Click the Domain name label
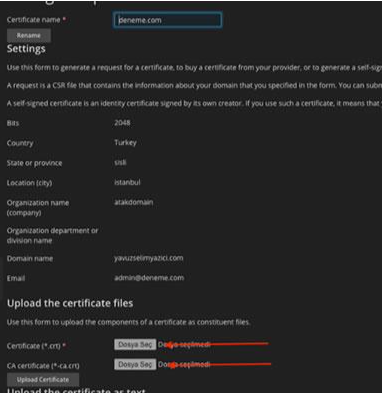 pos(30,258)
